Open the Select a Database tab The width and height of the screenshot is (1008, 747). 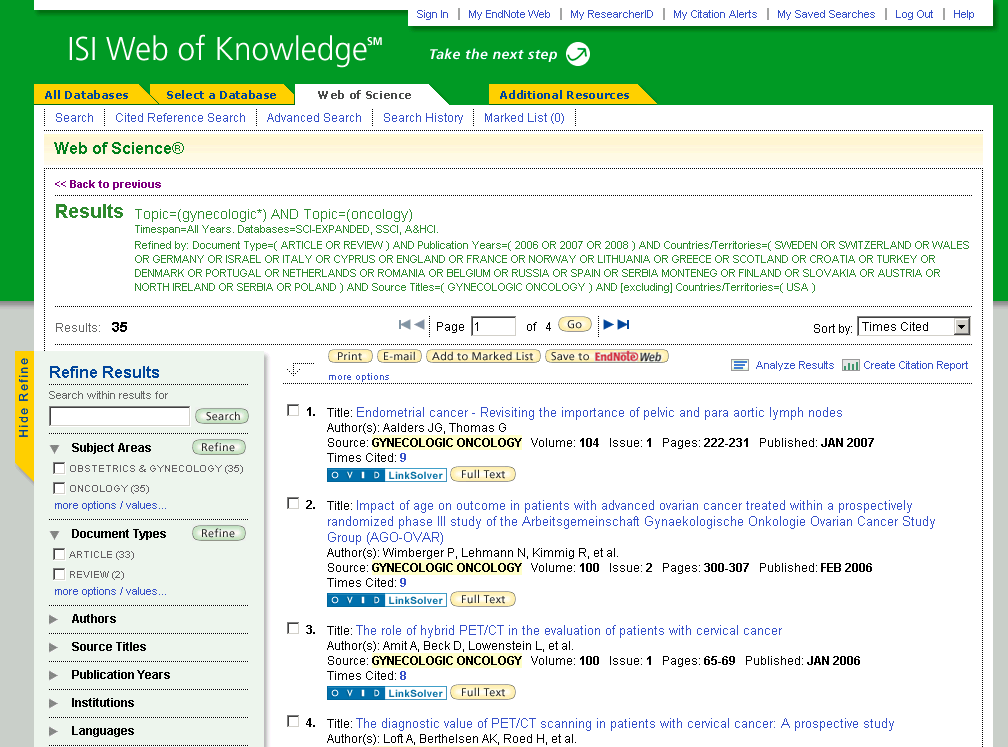[x=221, y=94]
